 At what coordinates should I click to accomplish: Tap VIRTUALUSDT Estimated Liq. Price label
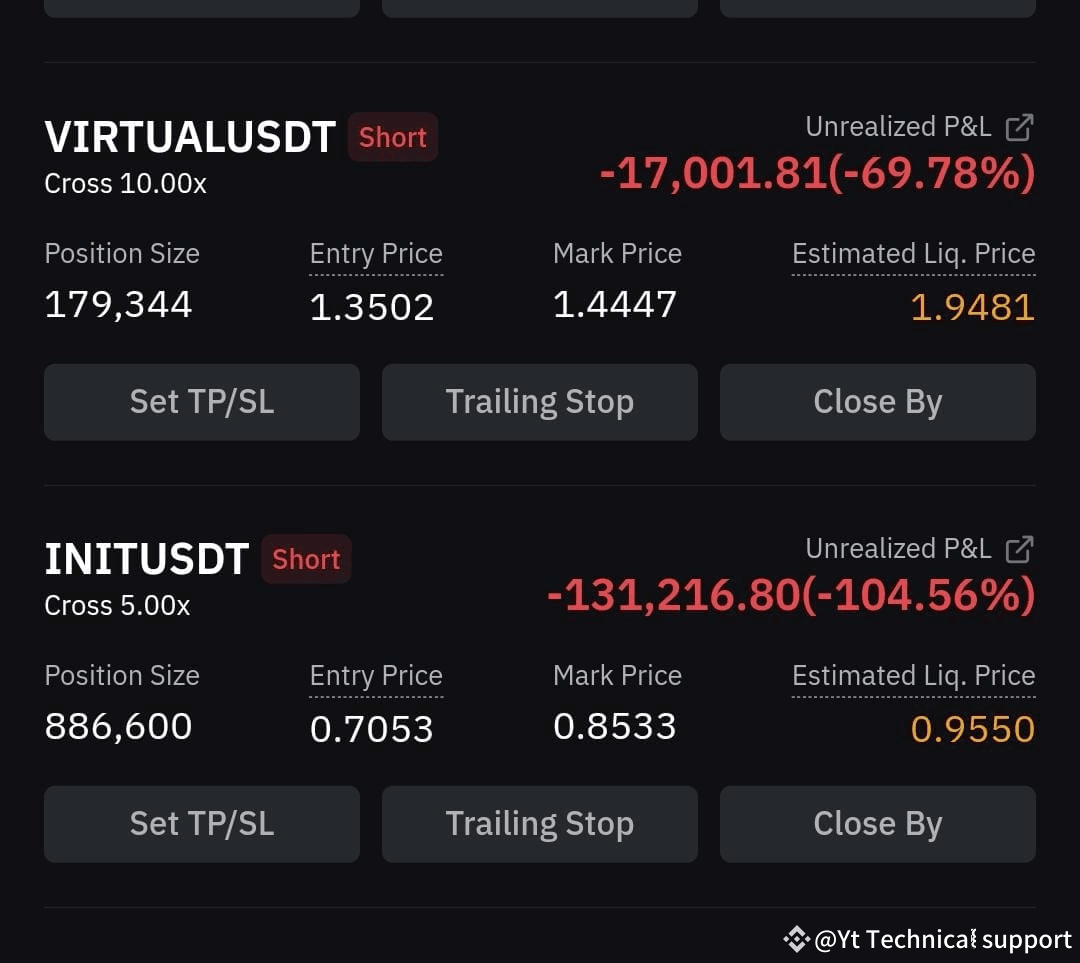pos(913,254)
